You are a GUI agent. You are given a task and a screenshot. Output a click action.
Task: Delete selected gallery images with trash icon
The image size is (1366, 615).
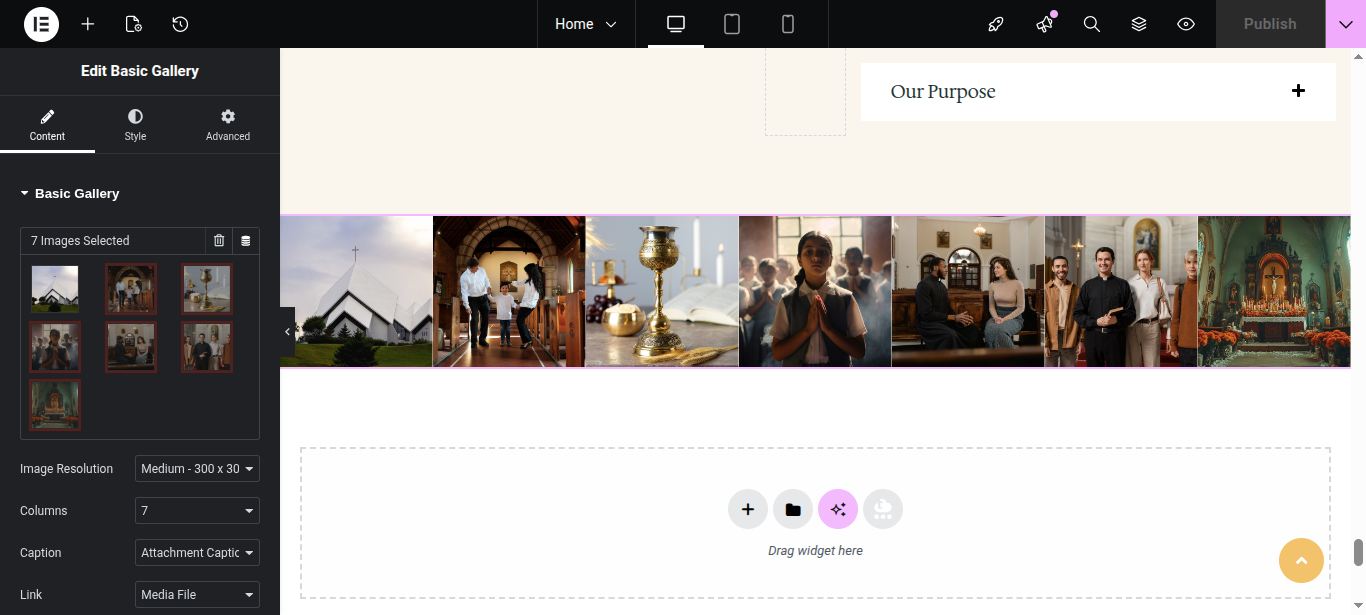pyautogui.click(x=219, y=241)
